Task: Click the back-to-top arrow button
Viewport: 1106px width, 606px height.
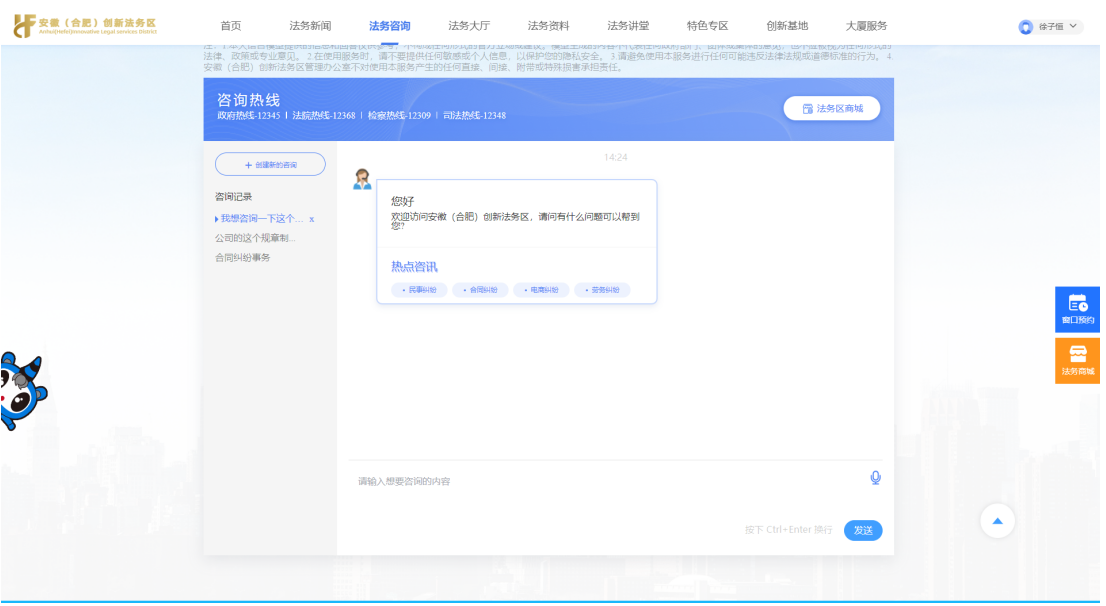Action: coord(997,521)
